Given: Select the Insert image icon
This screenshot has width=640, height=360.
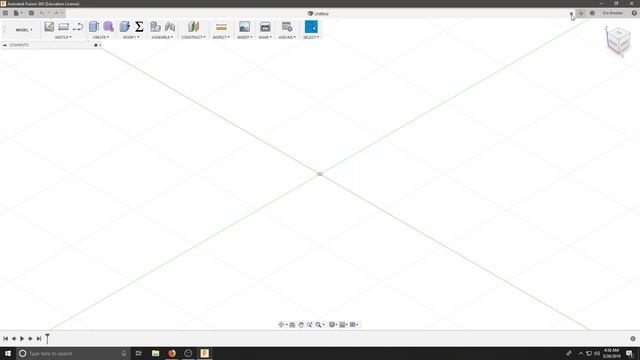Looking at the screenshot, I should coord(244,27).
